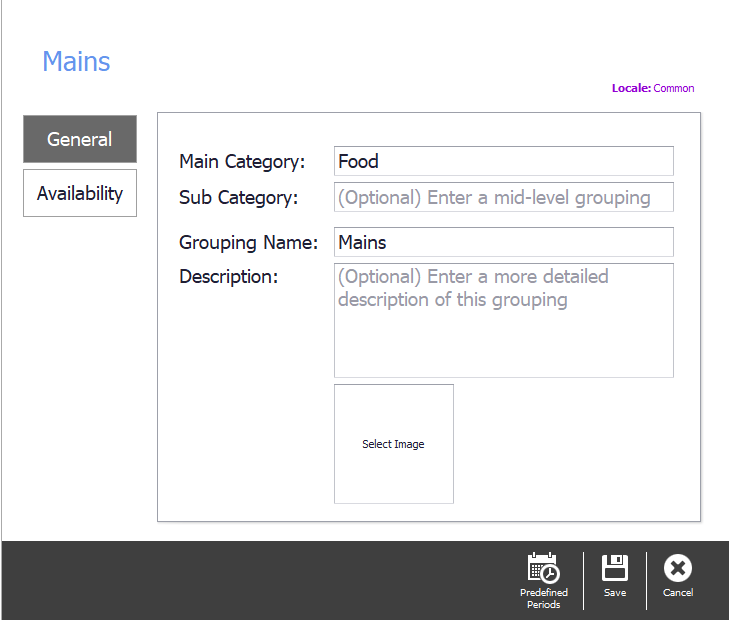Screen dimensions: 729x620
Task: Click the Locale: Common label
Action: pyautogui.click(x=653, y=88)
